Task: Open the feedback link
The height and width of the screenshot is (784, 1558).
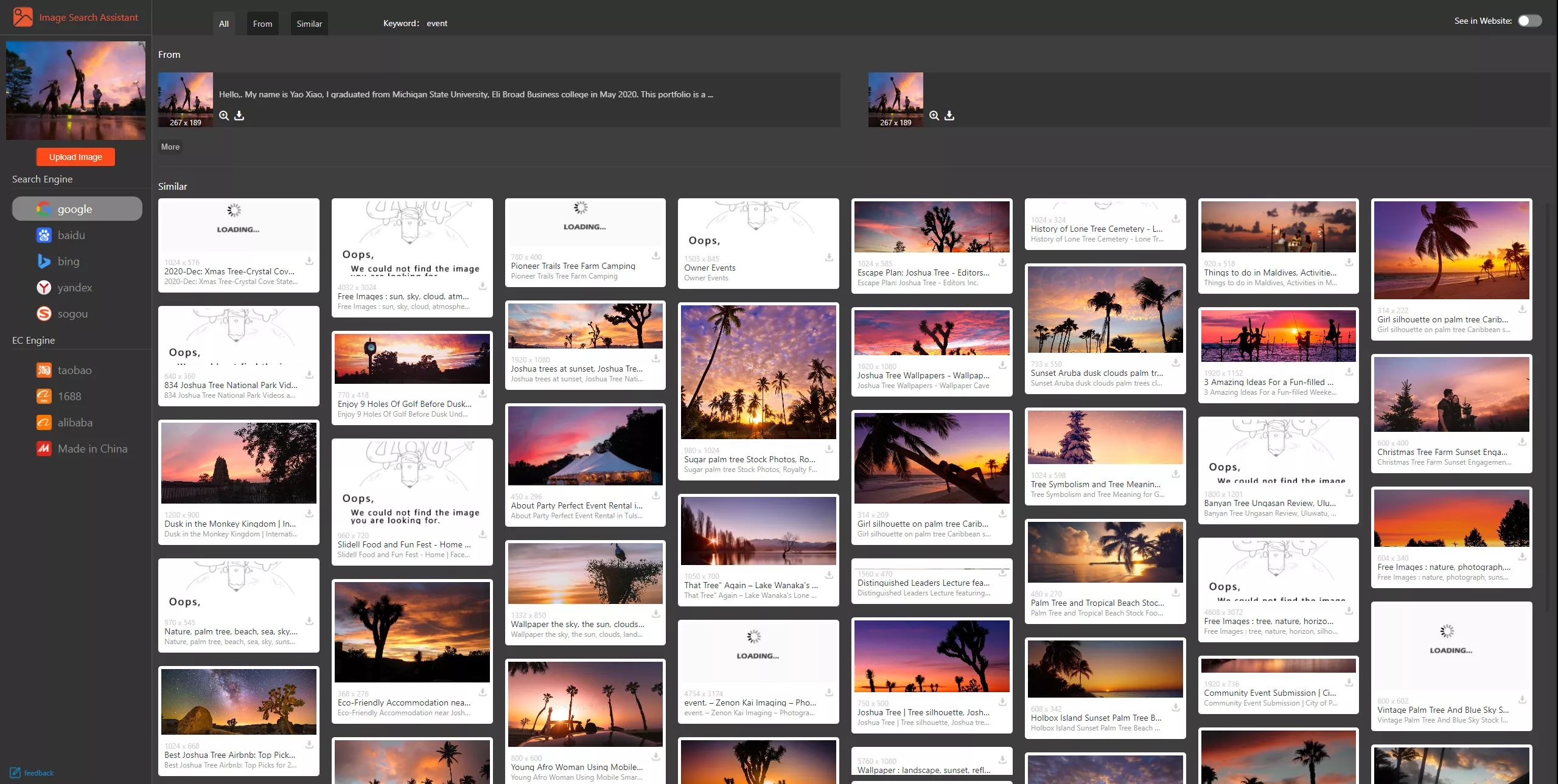Action: click(x=38, y=773)
